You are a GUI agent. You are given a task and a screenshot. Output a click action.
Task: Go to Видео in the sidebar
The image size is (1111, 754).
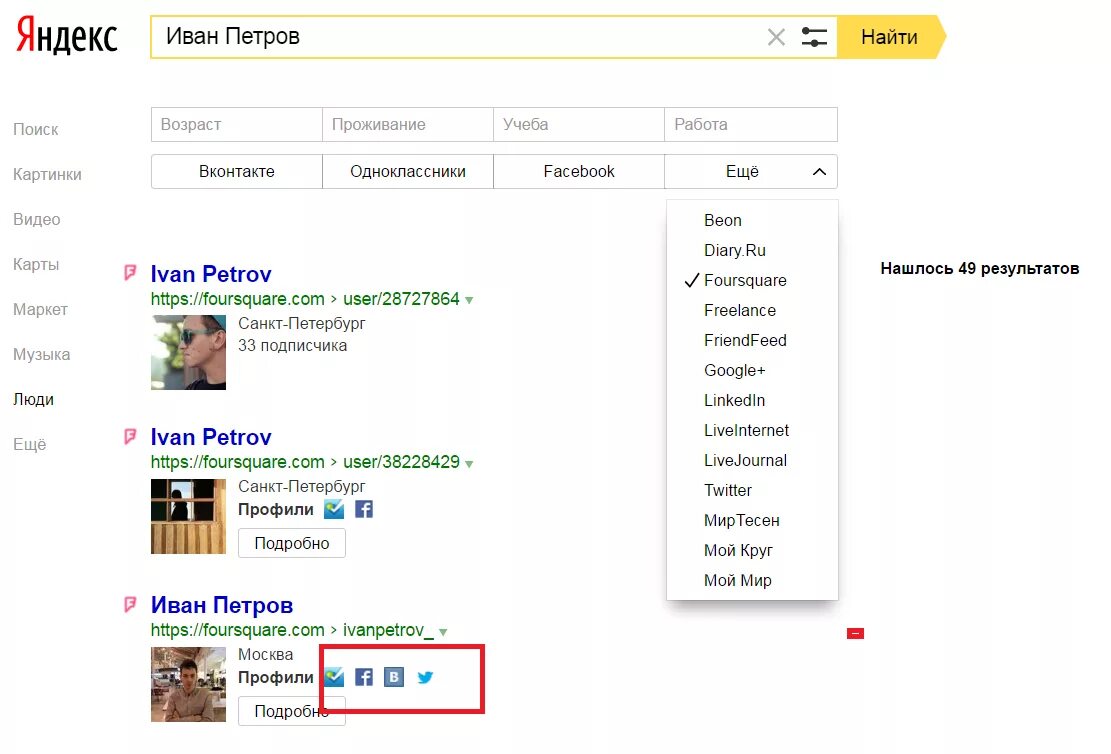click(37, 219)
